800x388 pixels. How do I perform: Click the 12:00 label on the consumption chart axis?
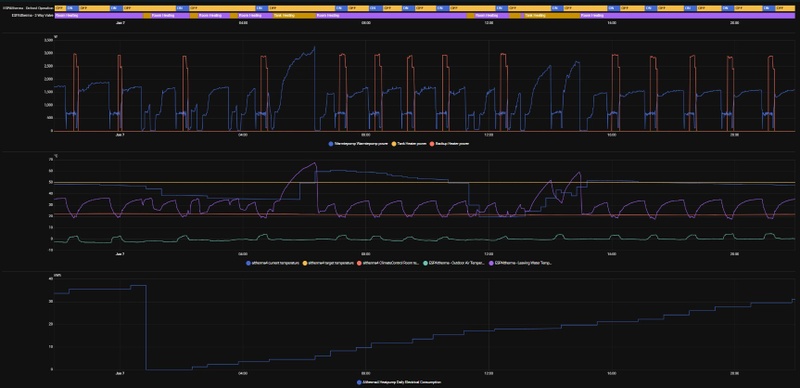pos(489,373)
